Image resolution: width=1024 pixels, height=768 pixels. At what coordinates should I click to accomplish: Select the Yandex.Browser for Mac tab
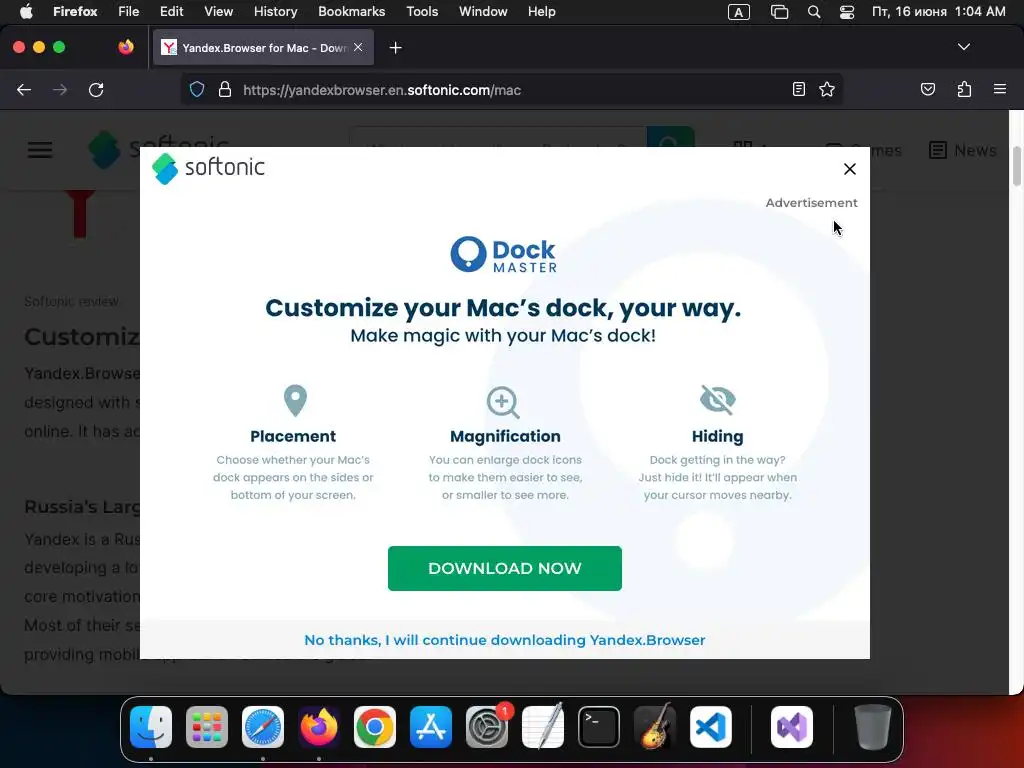[263, 48]
